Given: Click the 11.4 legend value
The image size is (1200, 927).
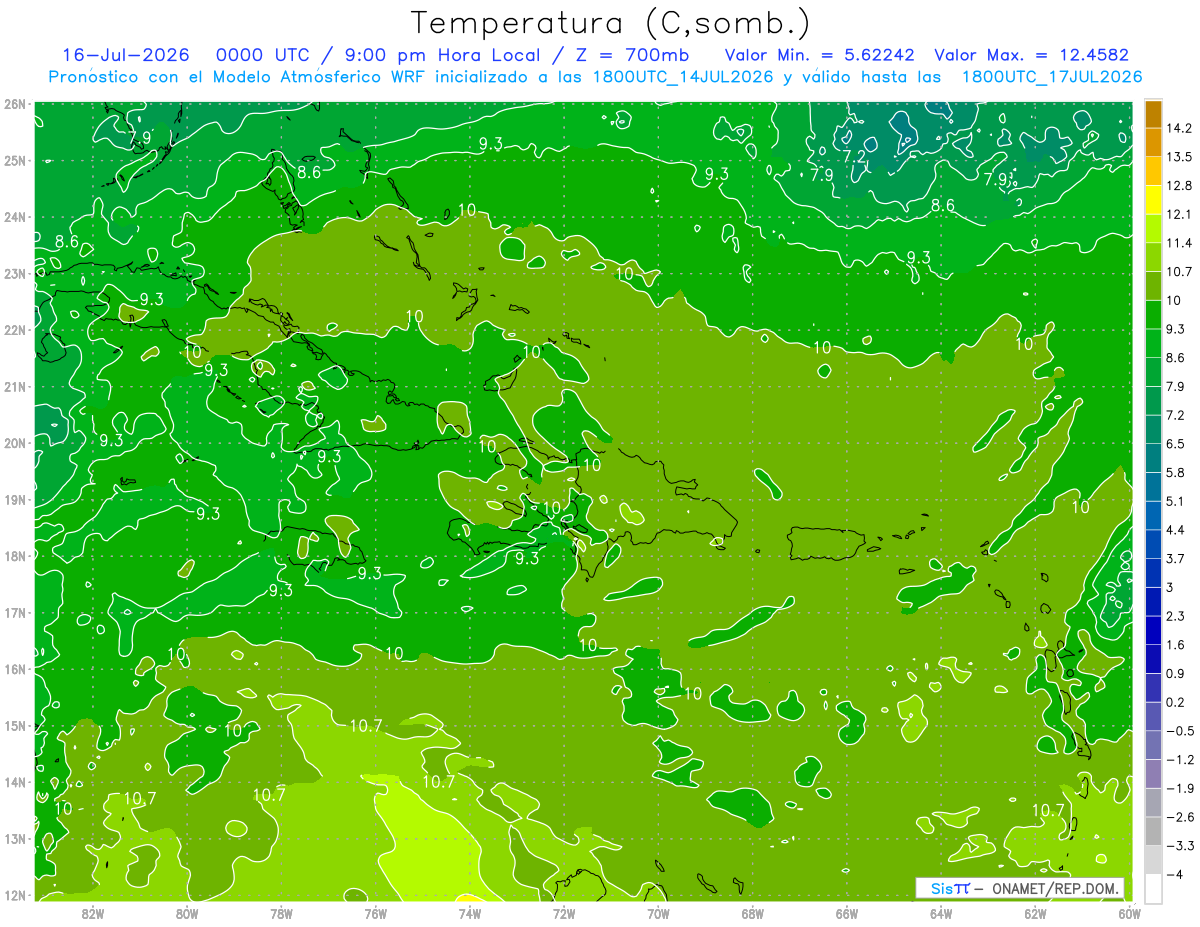Looking at the screenshot, I should [1179, 243].
